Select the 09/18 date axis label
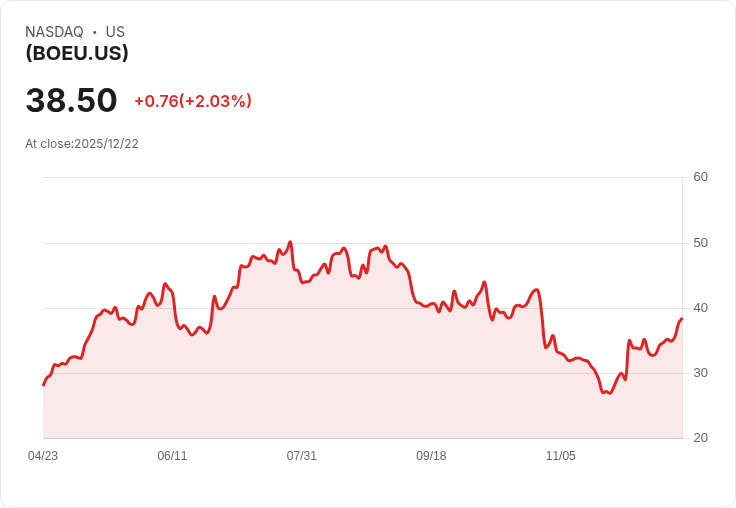This screenshot has width=736, height=508. pos(431,456)
